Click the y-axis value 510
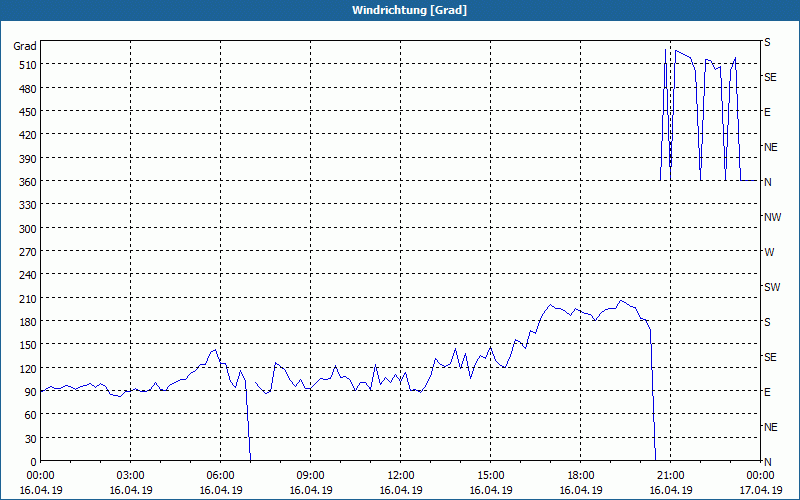This screenshot has height=500, width=800. tap(29, 65)
